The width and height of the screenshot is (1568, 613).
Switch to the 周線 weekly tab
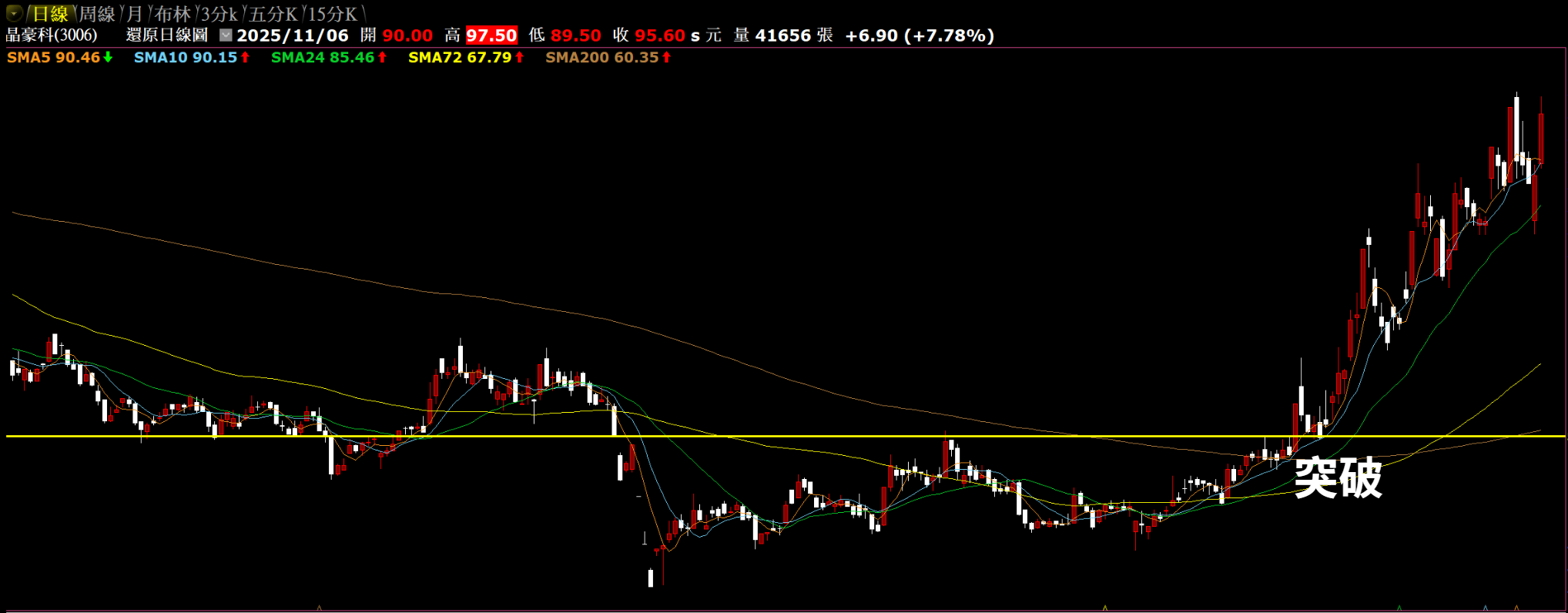[x=97, y=14]
